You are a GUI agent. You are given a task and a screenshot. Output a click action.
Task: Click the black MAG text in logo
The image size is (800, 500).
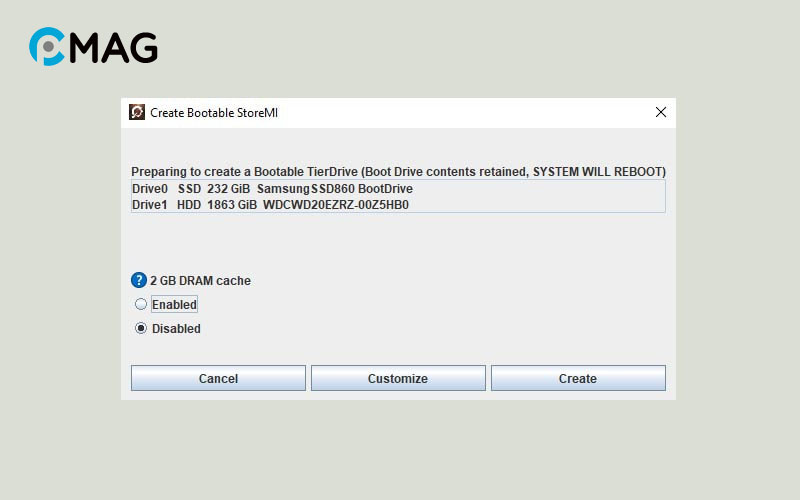click(113, 47)
